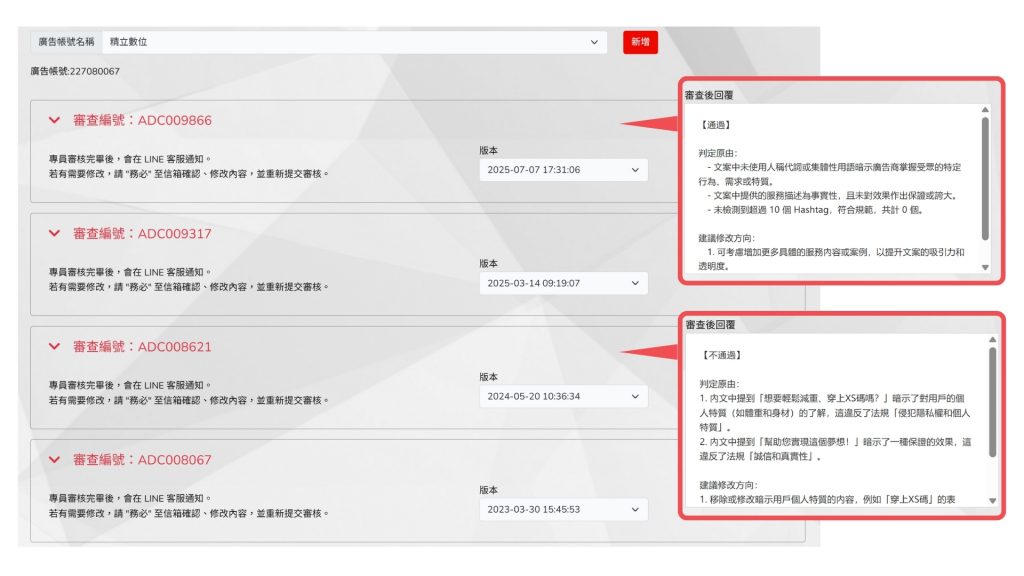The width and height of the screenshot is (1024, 576).
Task: Toggle the chevron beside review ADC008621
Action: [55, 346]
